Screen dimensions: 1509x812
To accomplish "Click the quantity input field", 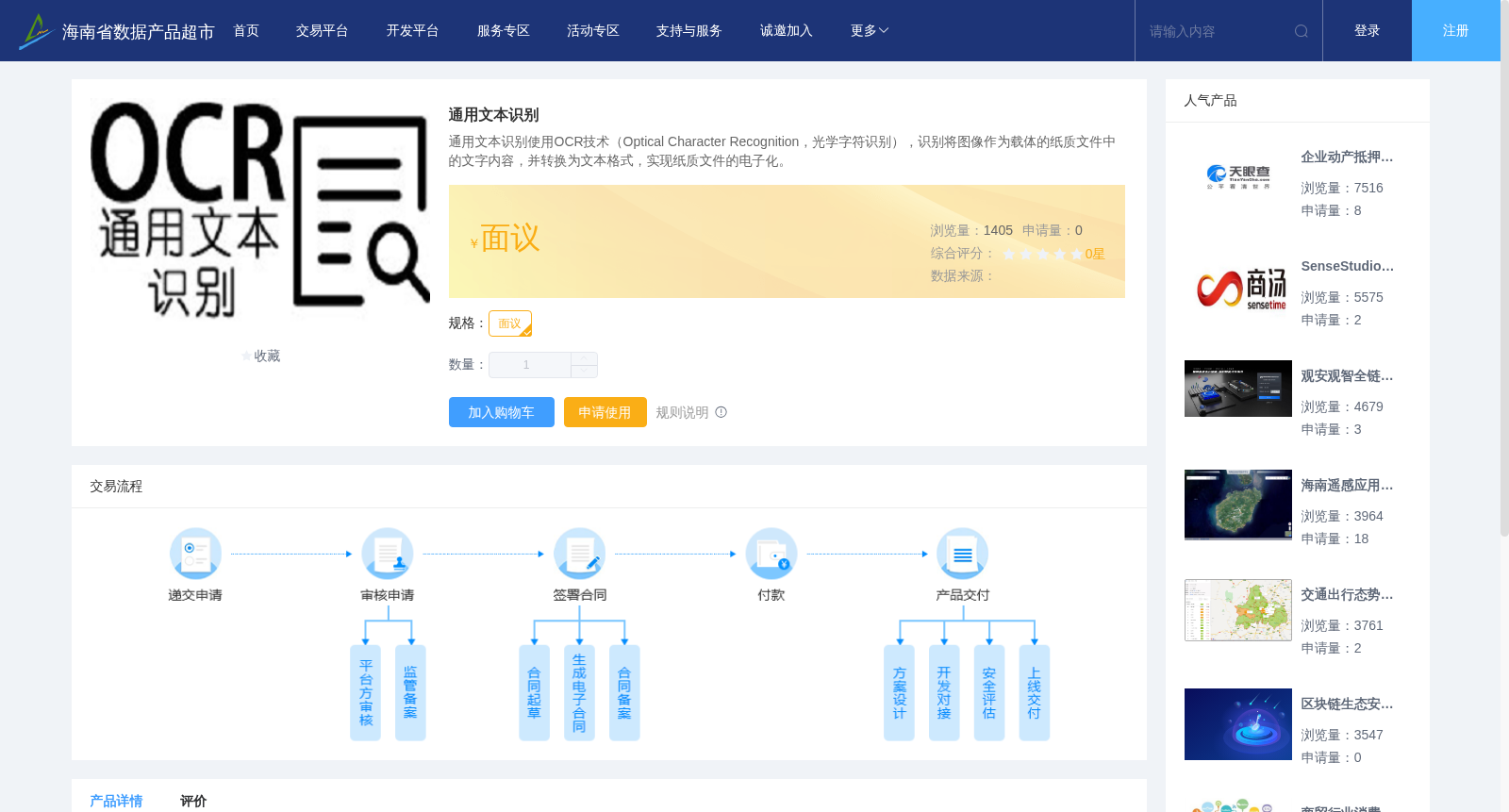I will [530, 365].
